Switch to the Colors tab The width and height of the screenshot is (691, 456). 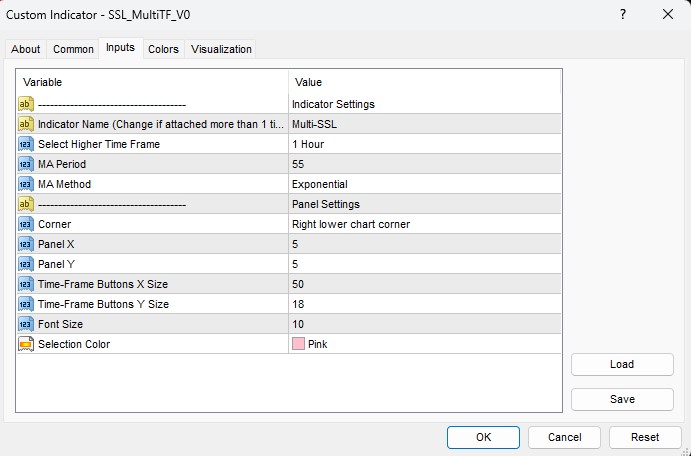coord(163,49)
